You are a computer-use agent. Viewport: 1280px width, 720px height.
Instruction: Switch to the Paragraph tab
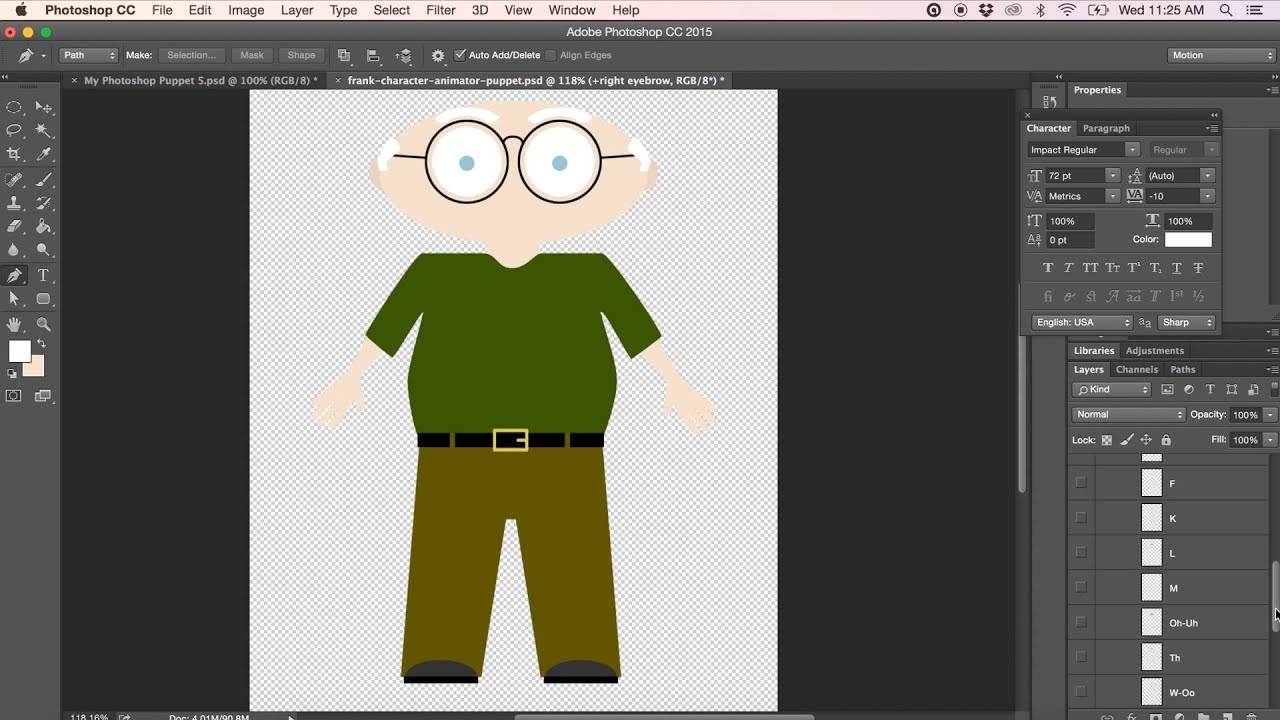point(1106,128)
